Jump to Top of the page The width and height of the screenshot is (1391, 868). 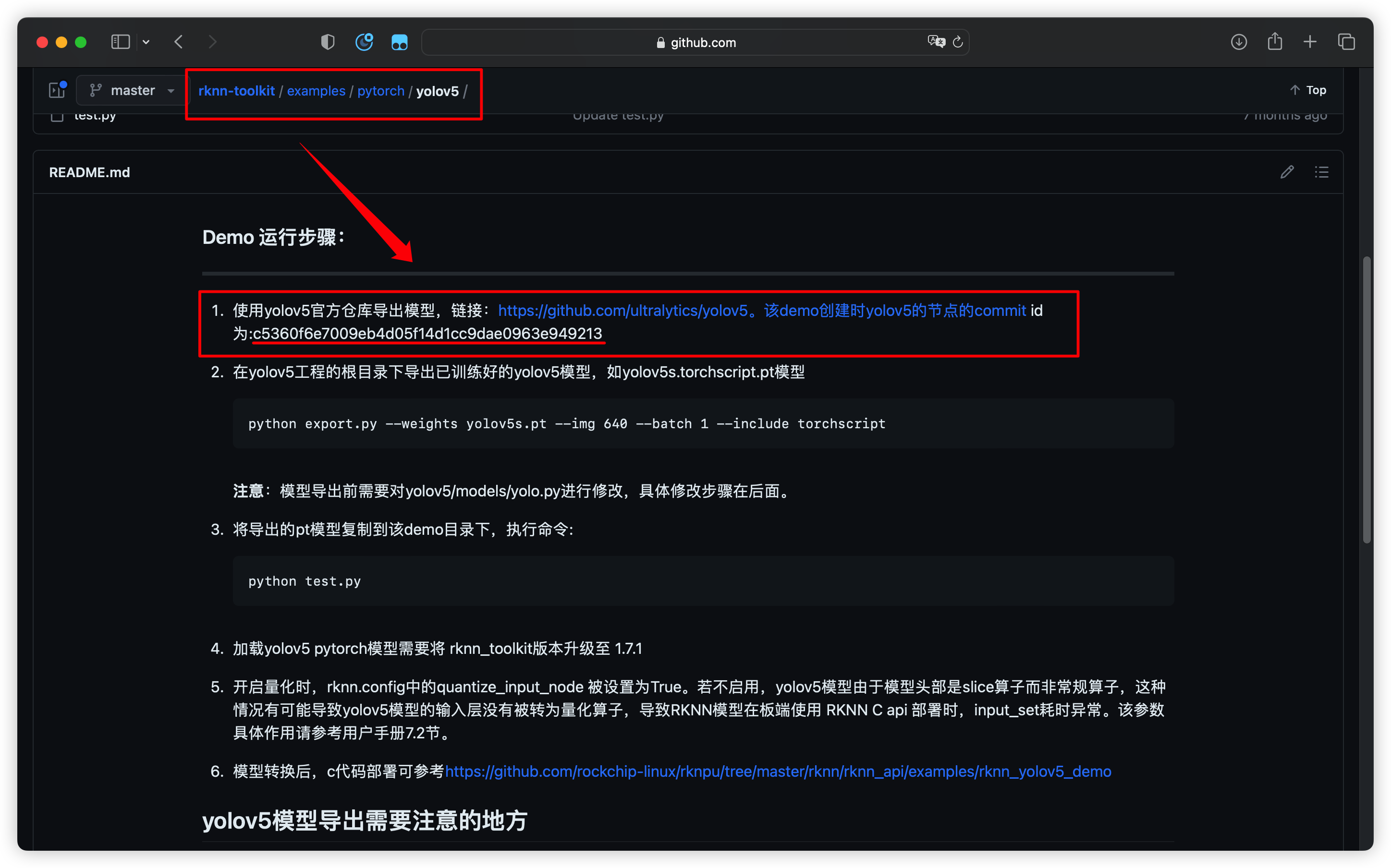(x=1308, y=90)
